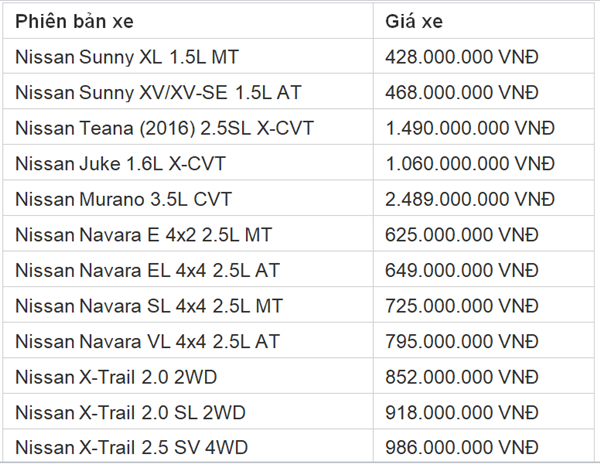The width and height of the screenshot is (600, 464).
Task: Click Nissan Sunny XV/XV-SE 1.5L AT row
Action: click(158, 93)
